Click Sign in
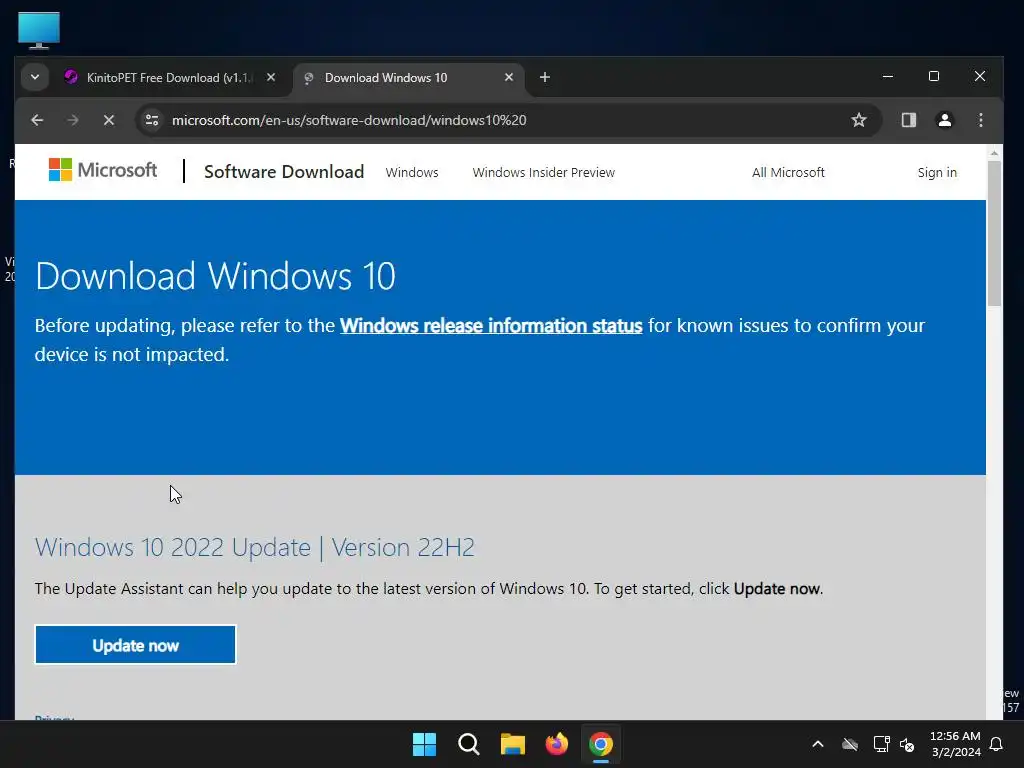The width and height of the screenshot is (1024, 768). pos(937,172)
